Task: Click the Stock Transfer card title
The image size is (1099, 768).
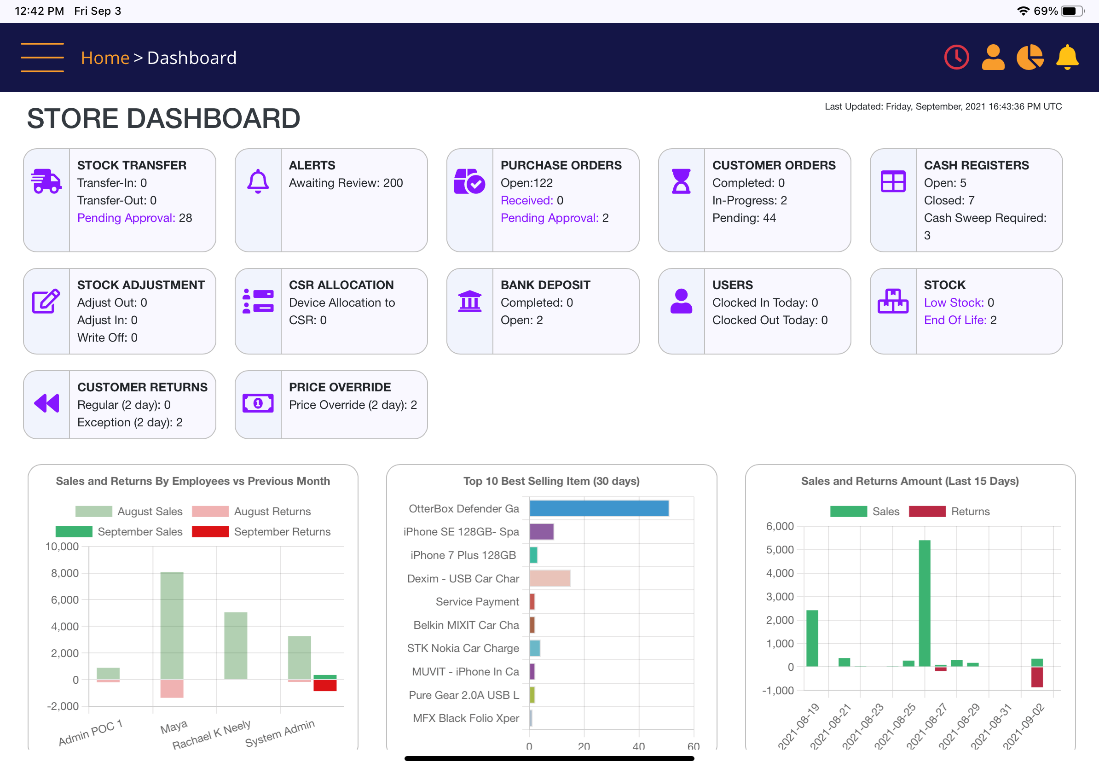Action: tap(132, 165)
